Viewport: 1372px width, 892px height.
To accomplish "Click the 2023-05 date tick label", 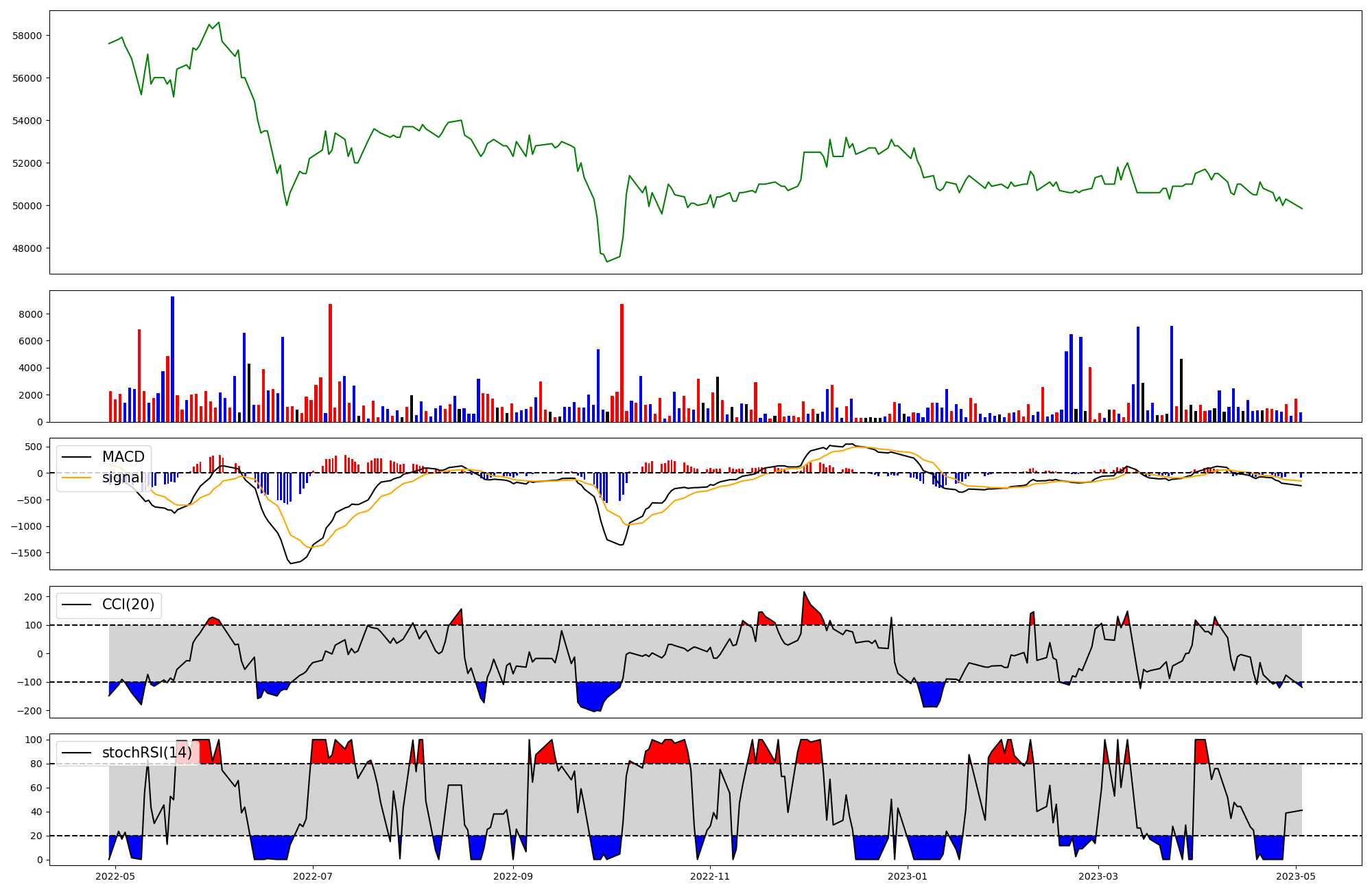I will pos(1296,876).
